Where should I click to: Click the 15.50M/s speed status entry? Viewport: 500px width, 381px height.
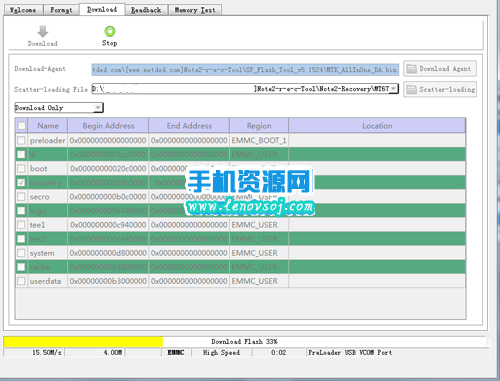click(47, 352)
